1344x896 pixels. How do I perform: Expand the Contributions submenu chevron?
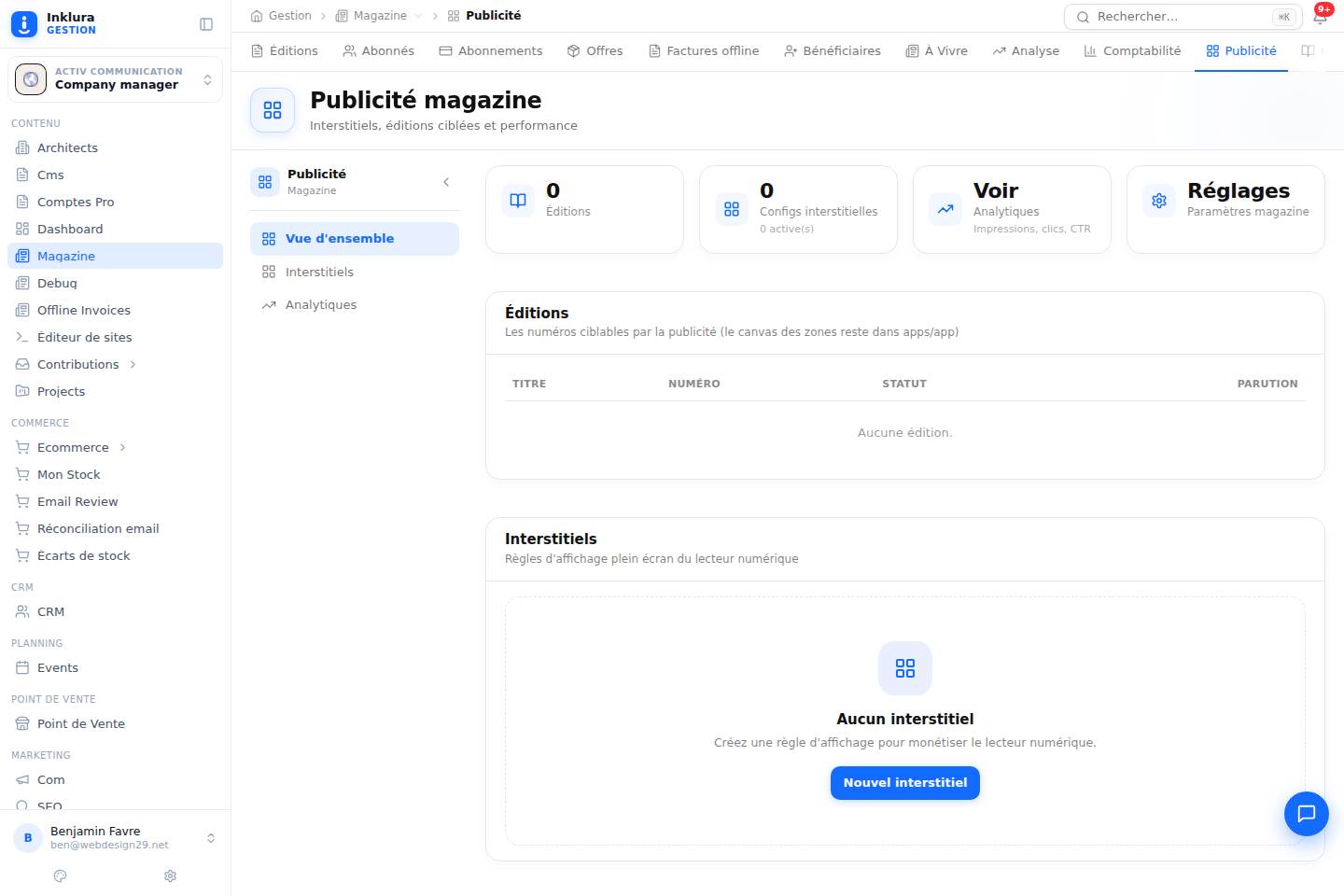pos(133,364)
